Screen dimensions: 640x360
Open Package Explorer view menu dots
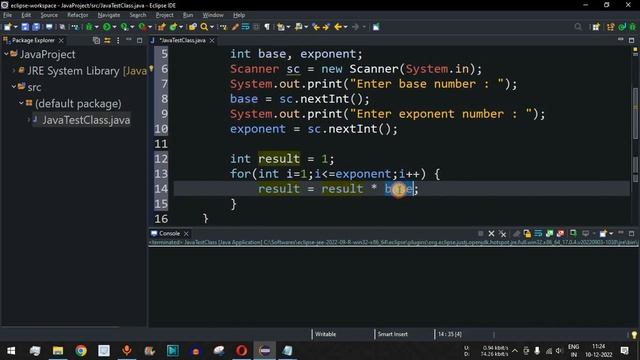click(118, 40)
